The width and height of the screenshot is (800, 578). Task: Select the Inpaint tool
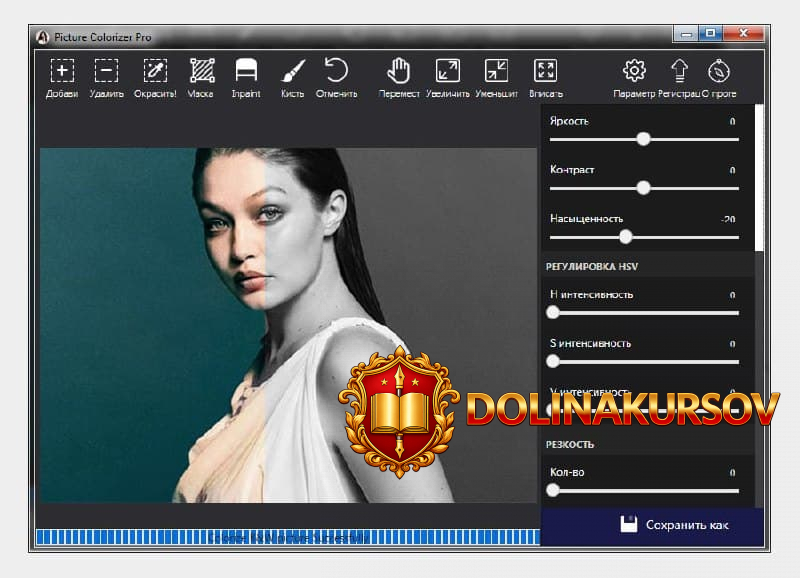[x=246, y=71]
